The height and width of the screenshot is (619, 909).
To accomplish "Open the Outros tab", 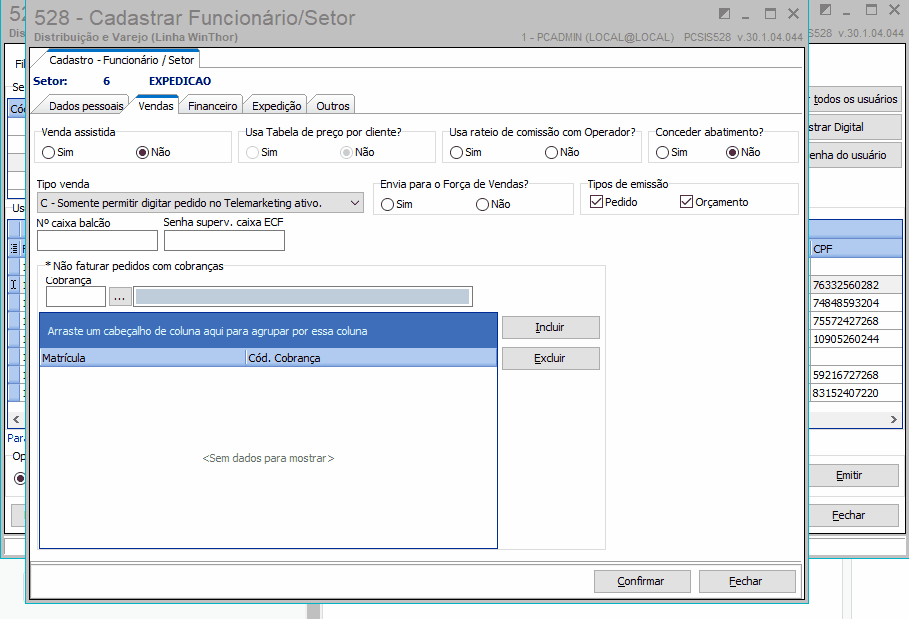I will click(x=333, y=105).
